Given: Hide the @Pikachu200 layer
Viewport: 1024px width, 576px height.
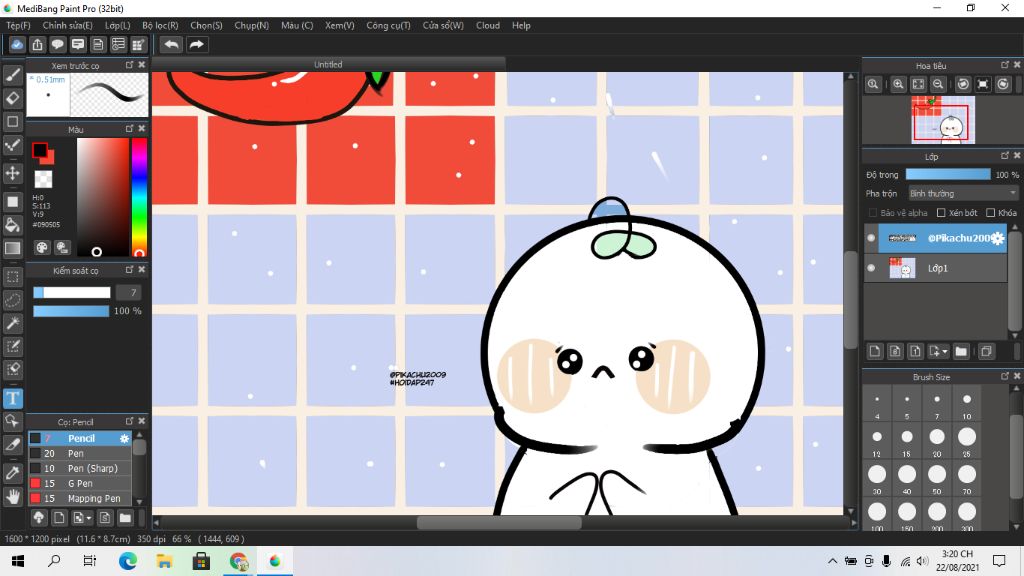Looking at the screenshot, I should click(x=871, y=238).
